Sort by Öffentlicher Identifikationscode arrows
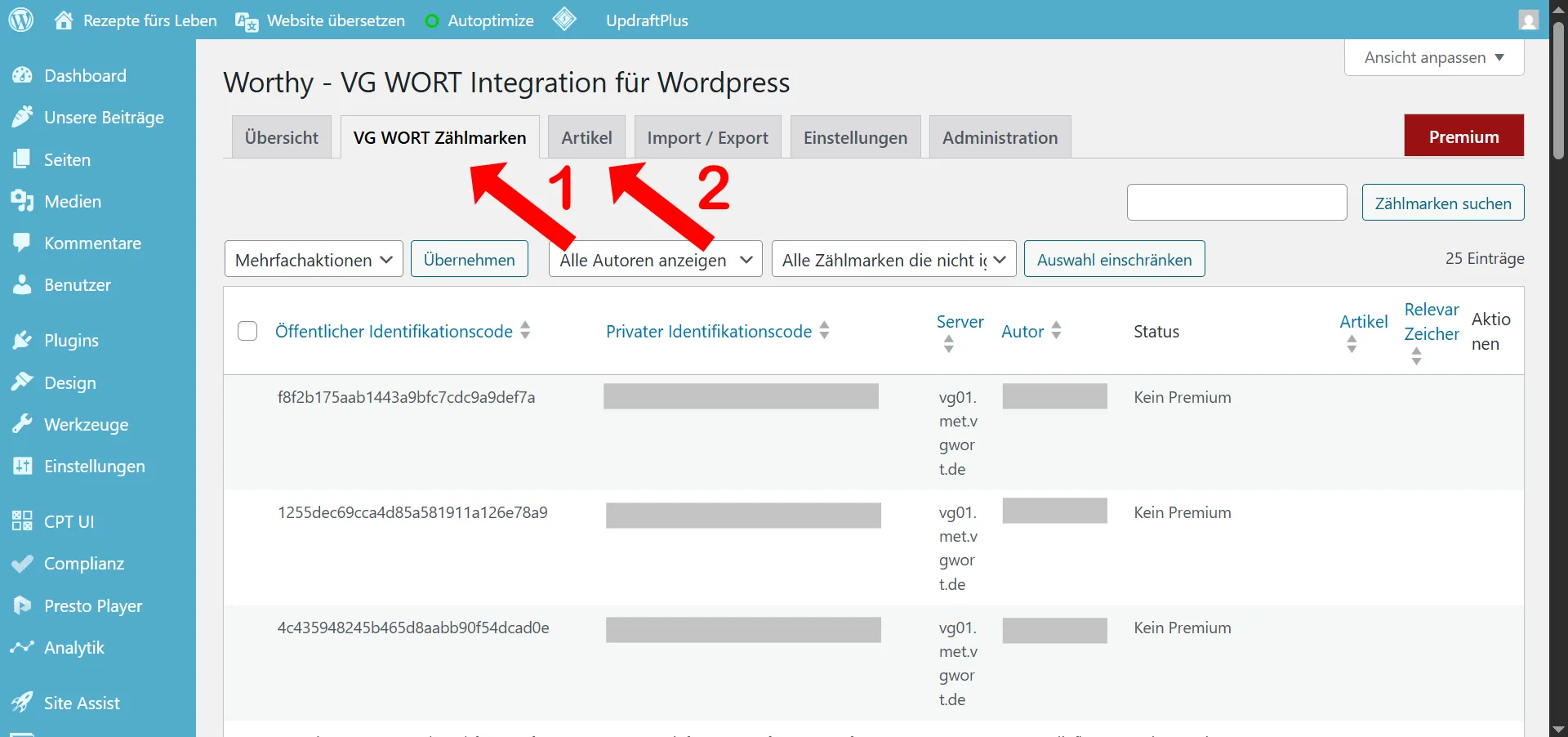This screenshot has height=737, width=1568. 525,330
